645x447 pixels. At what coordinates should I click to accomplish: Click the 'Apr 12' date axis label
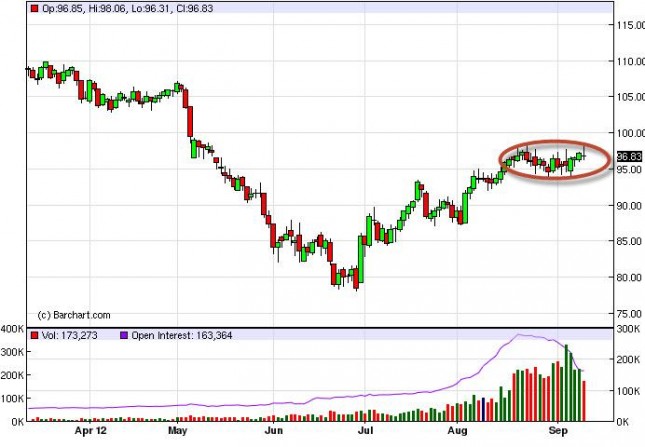pyautogui.click(x=90, y=431)
